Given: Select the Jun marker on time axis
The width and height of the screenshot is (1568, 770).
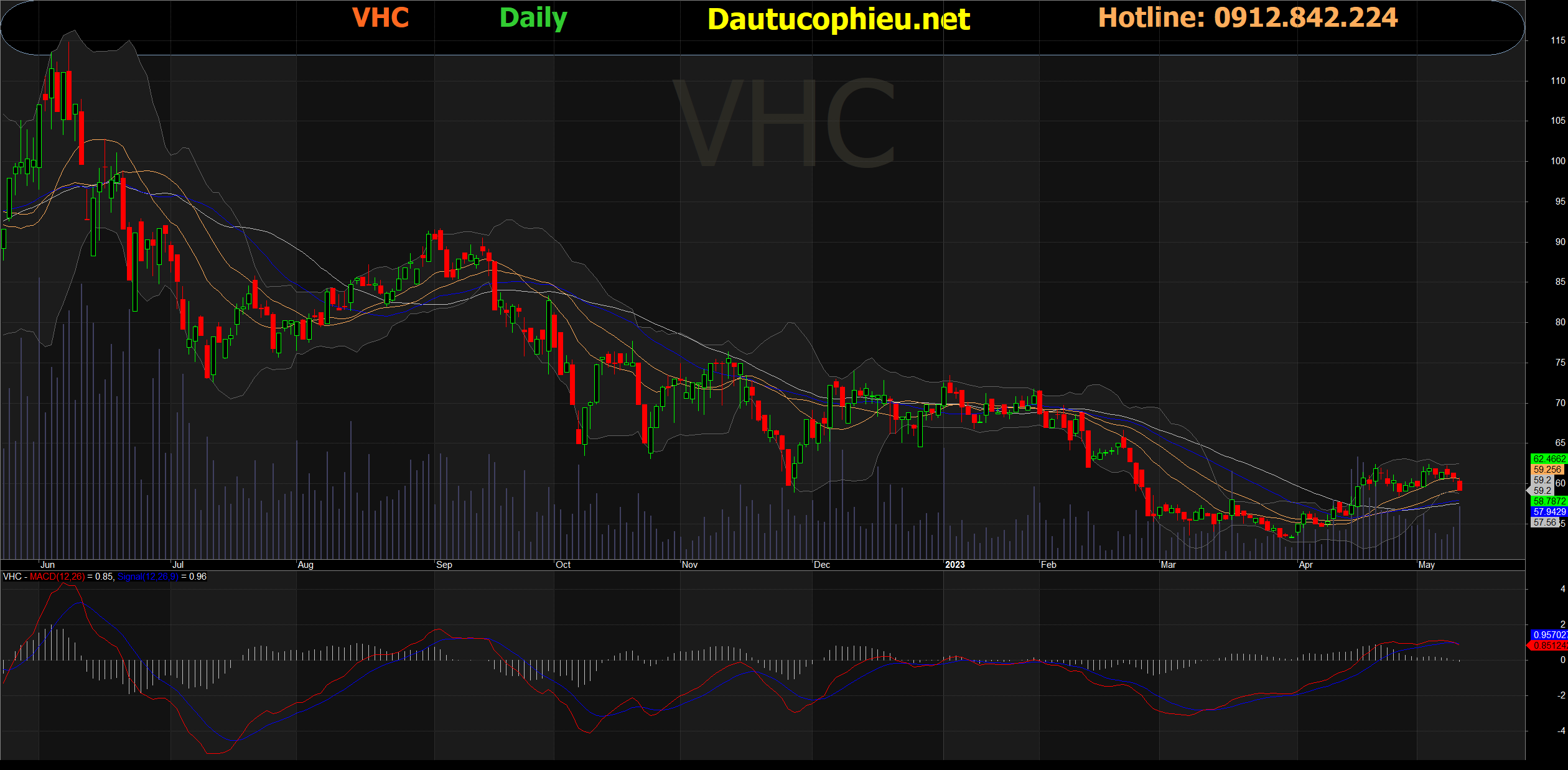Looking at the screenshot, I should pyautogui.click(x=47, y=565).
